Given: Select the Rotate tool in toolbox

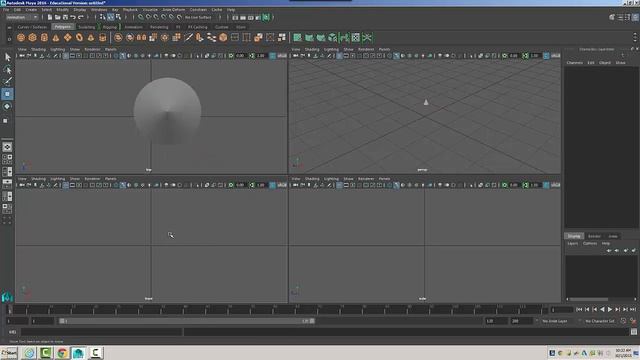Looking at the screenshot, I should pyautogui.click(x=7, y=107).
